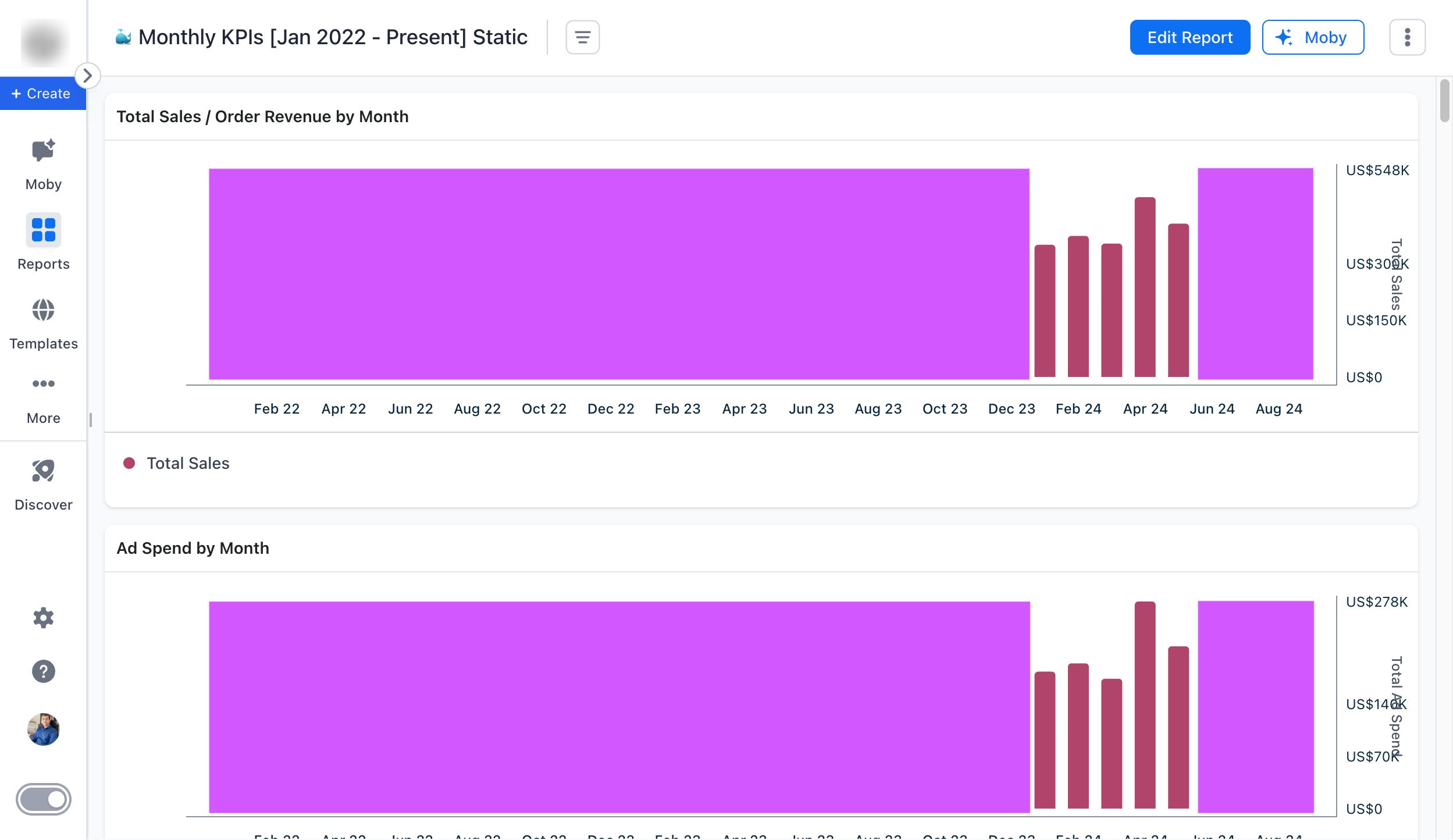The image size is (1453, 840).
Task: Open the Reports grid icon
Action: click(43, 230)
